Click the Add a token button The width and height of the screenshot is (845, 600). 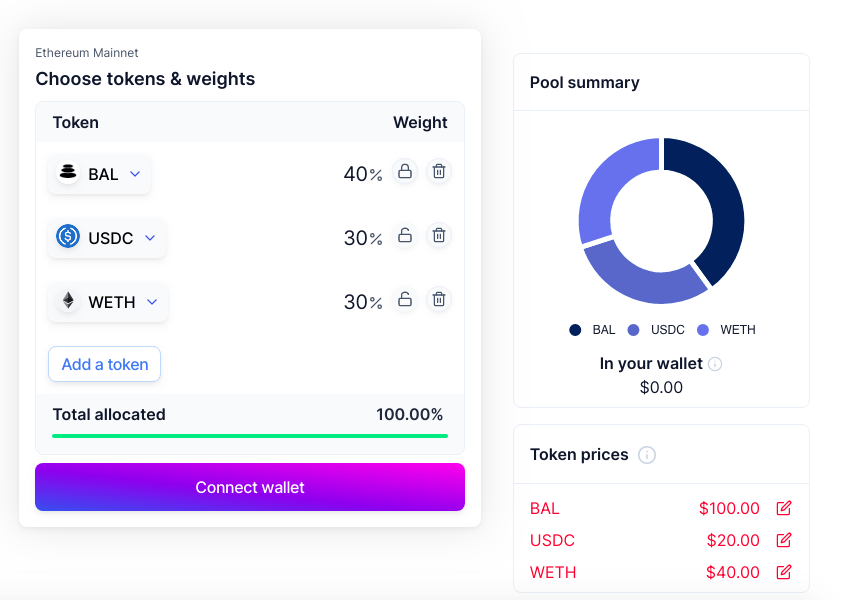104,364
